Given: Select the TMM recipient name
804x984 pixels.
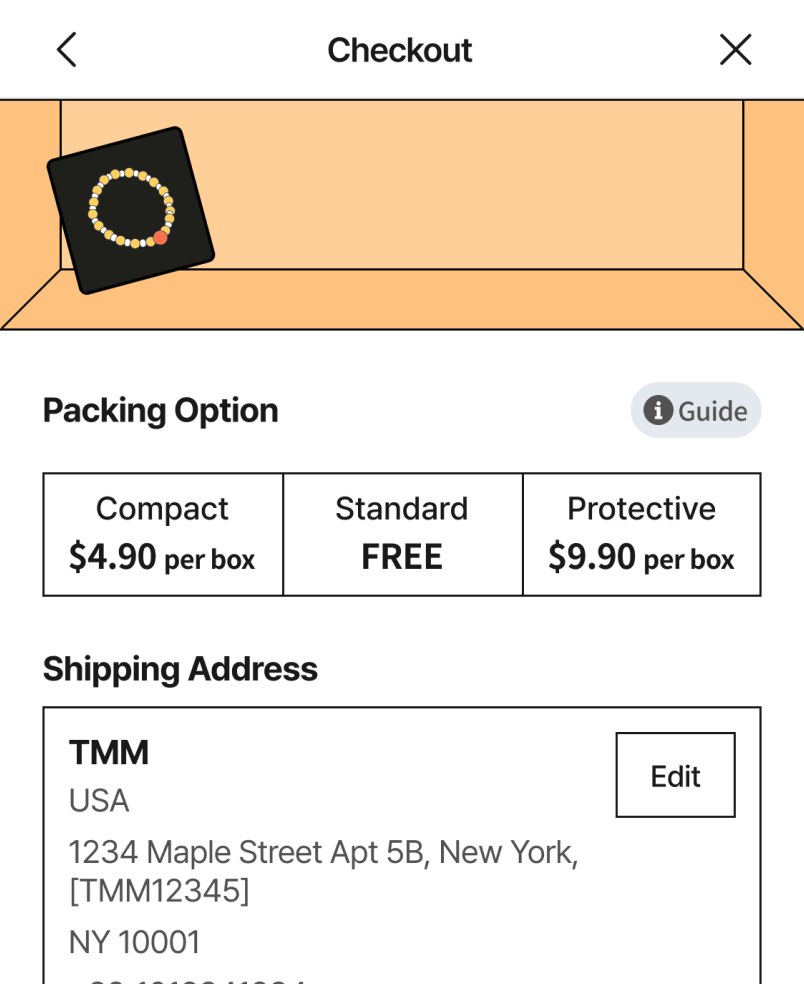Looking at the screenshot, I should [109, 752].
